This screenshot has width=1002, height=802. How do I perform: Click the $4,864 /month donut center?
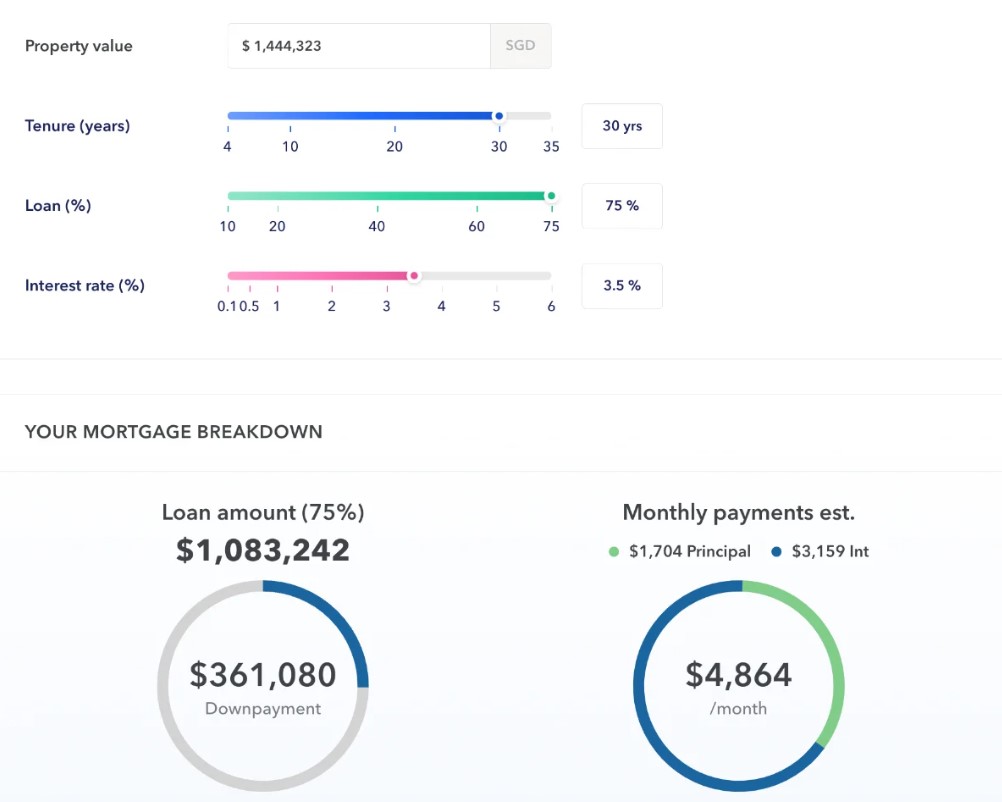739,686
